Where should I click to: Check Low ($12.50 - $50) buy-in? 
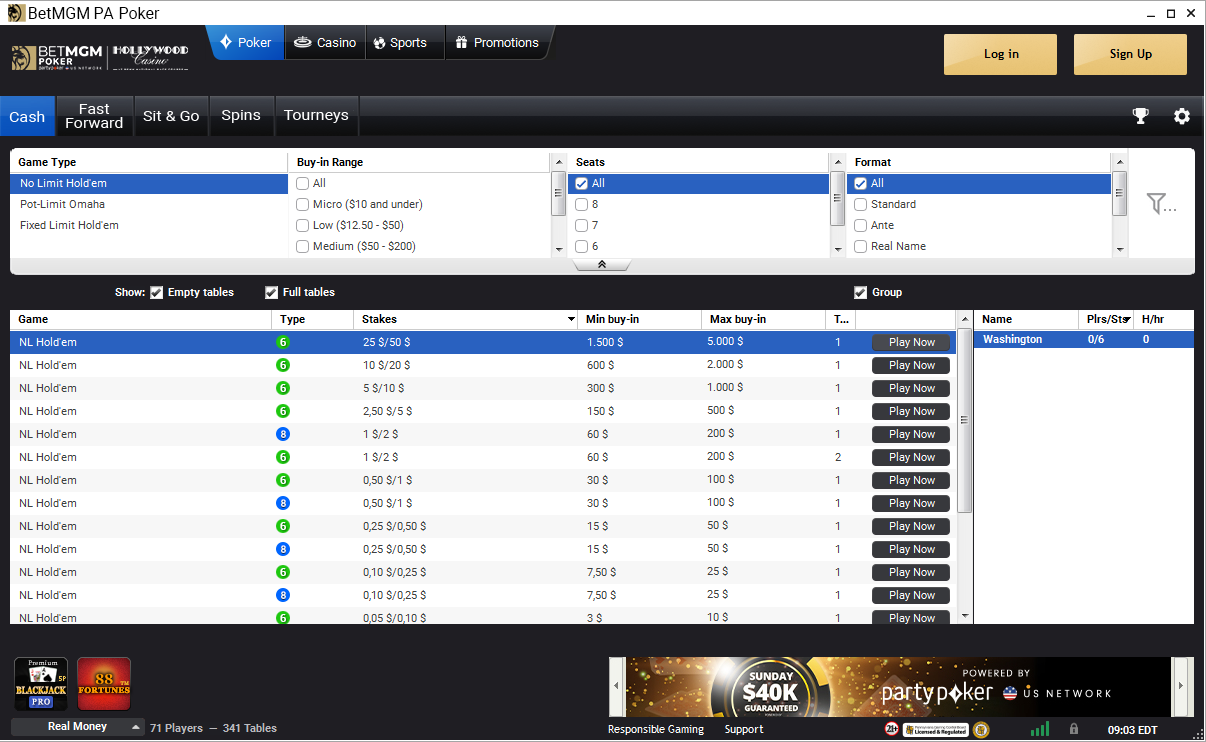(303, 225)
